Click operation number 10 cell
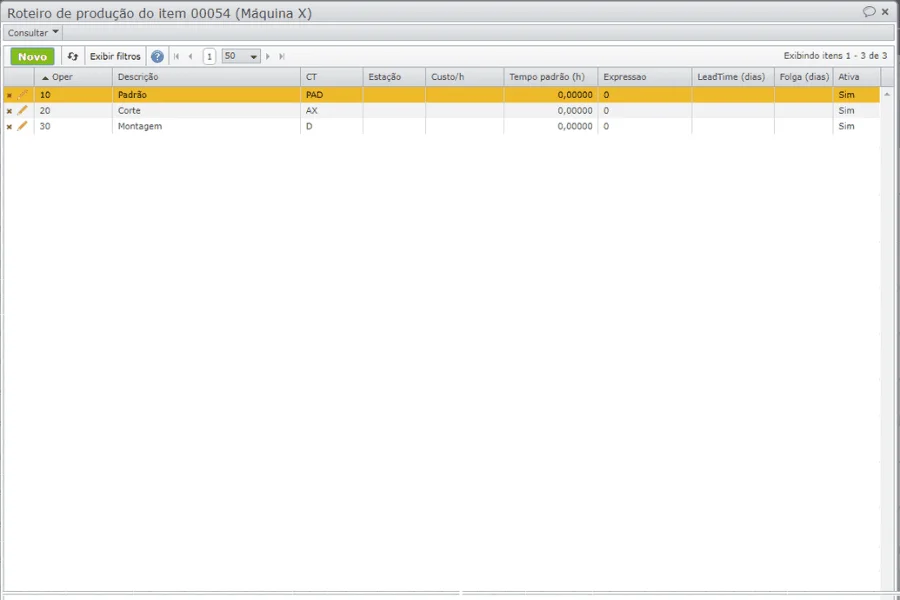 [73, 95]
